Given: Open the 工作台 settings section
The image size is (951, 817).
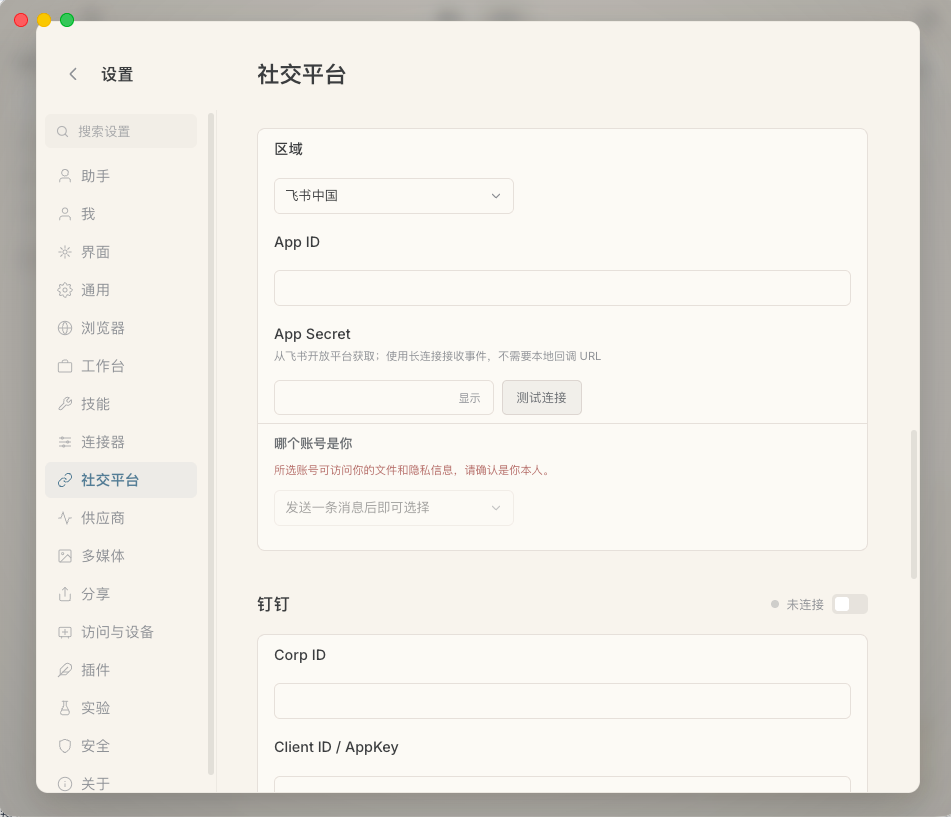Looking at the screenshot, I should [121, 366].
